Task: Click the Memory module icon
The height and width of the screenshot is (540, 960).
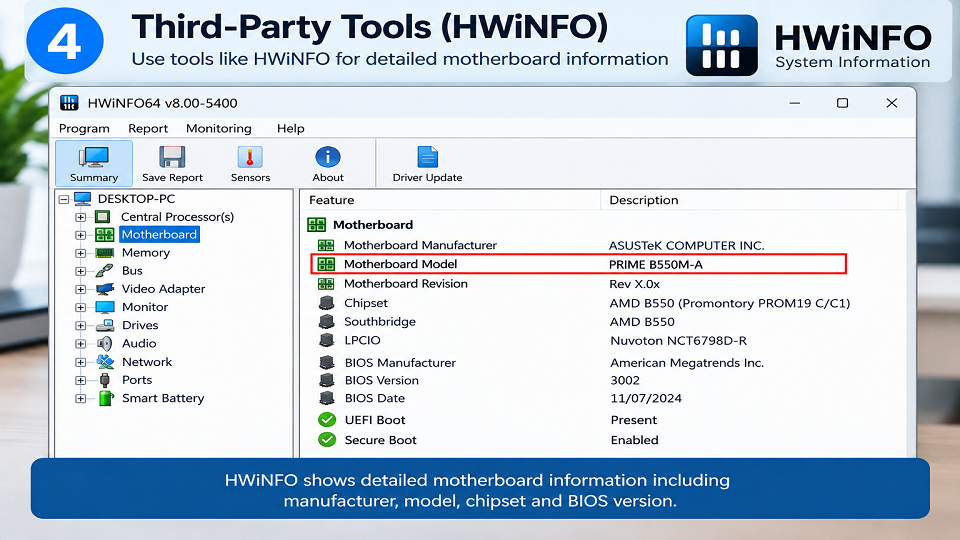Action: pyautogui.click(x=105, y=253)
